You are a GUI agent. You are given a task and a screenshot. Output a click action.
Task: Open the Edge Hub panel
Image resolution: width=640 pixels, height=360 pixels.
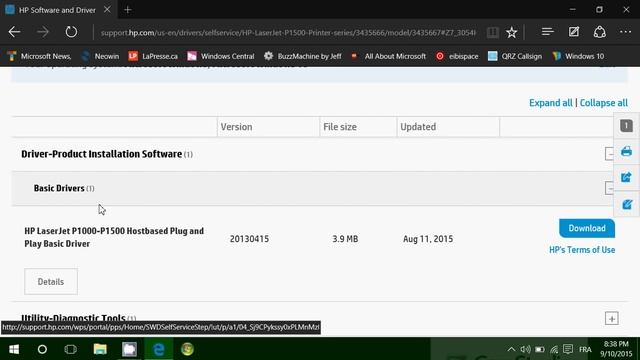point(547,32)
